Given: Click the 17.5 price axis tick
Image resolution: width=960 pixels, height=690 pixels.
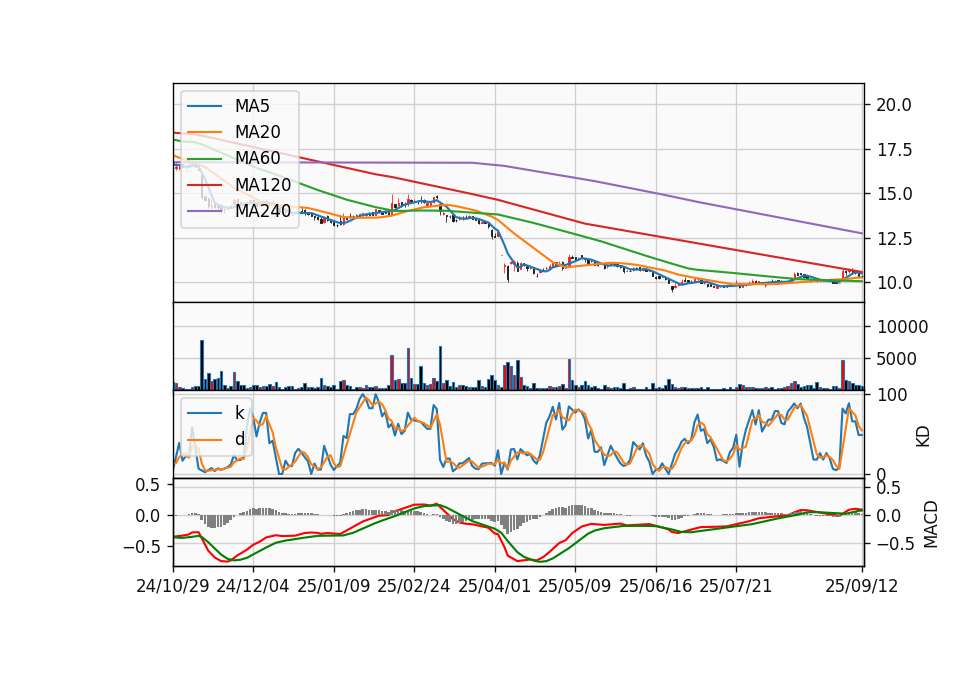Looking at the screenshot, I should click(894, 150).
